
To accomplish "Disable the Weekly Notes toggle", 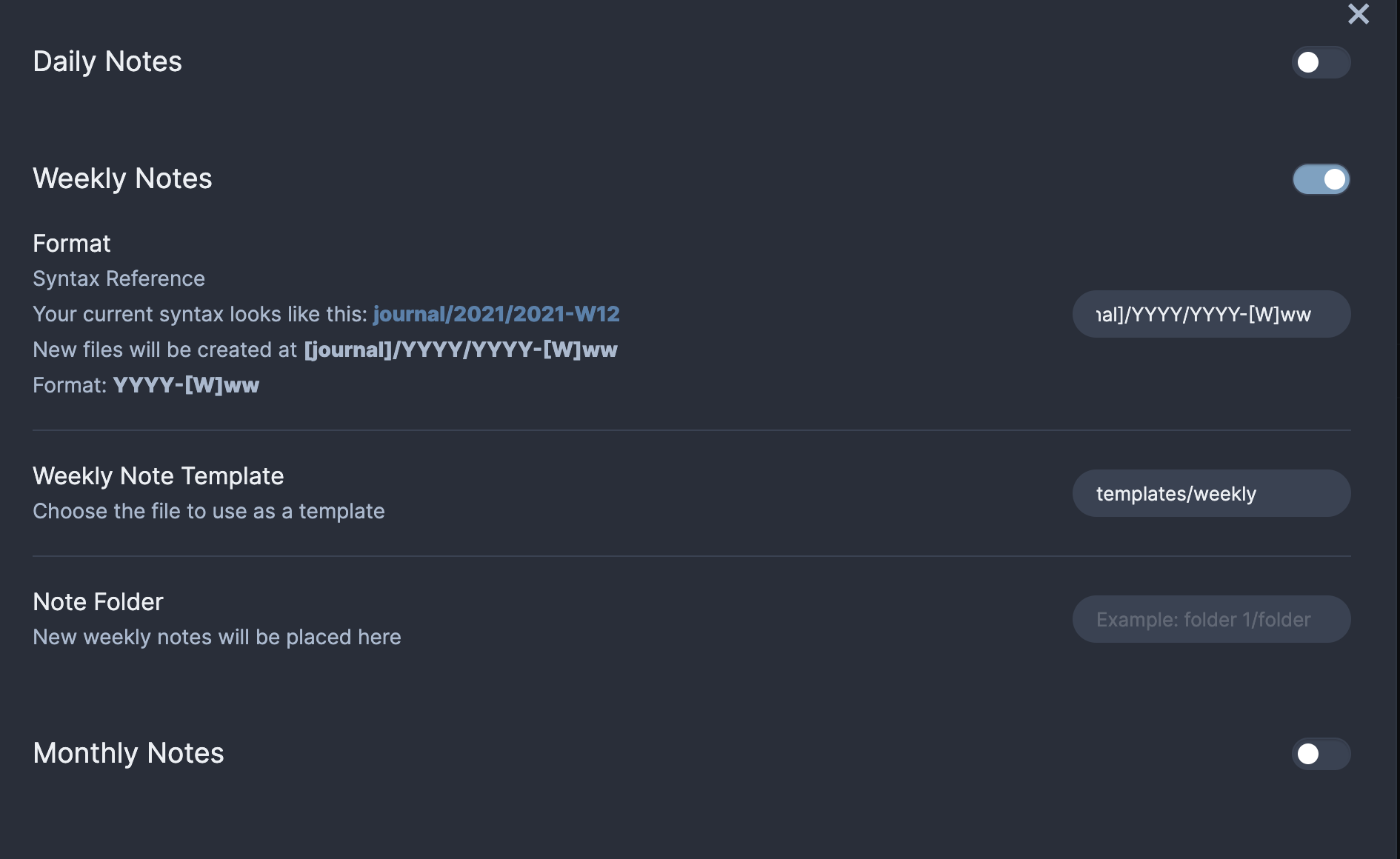I will click(1321, 179).
